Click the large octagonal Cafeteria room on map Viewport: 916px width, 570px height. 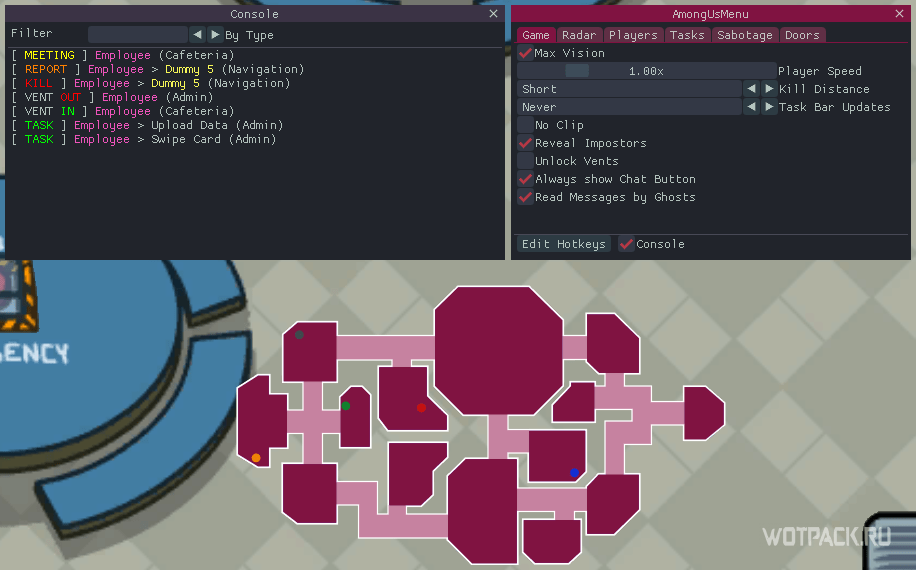coord(498,350)
